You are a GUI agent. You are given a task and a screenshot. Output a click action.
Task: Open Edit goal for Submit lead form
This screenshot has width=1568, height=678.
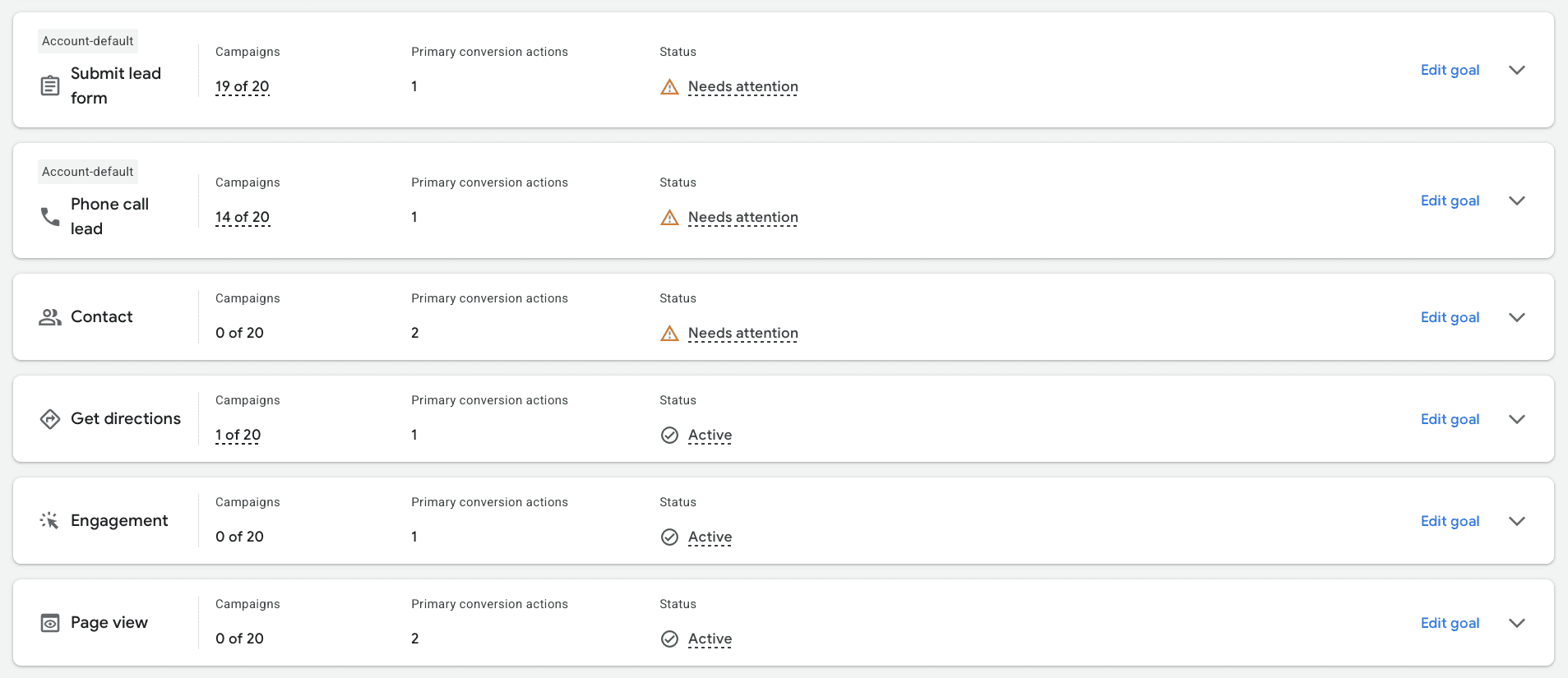(1450, 70)
